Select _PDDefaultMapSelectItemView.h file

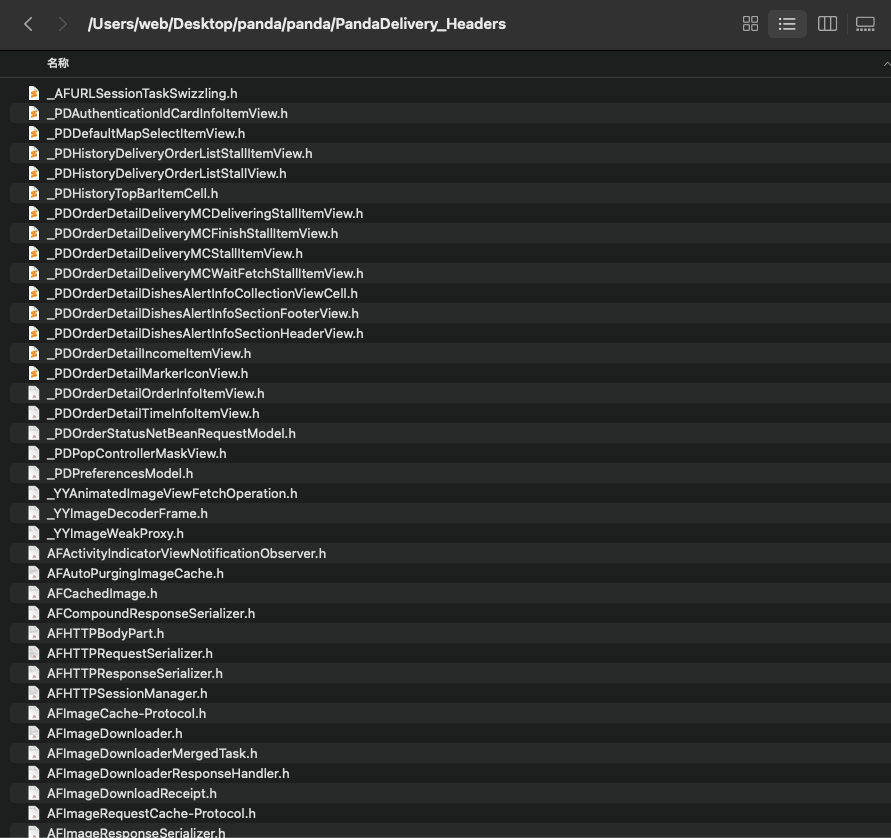point(146,133)
